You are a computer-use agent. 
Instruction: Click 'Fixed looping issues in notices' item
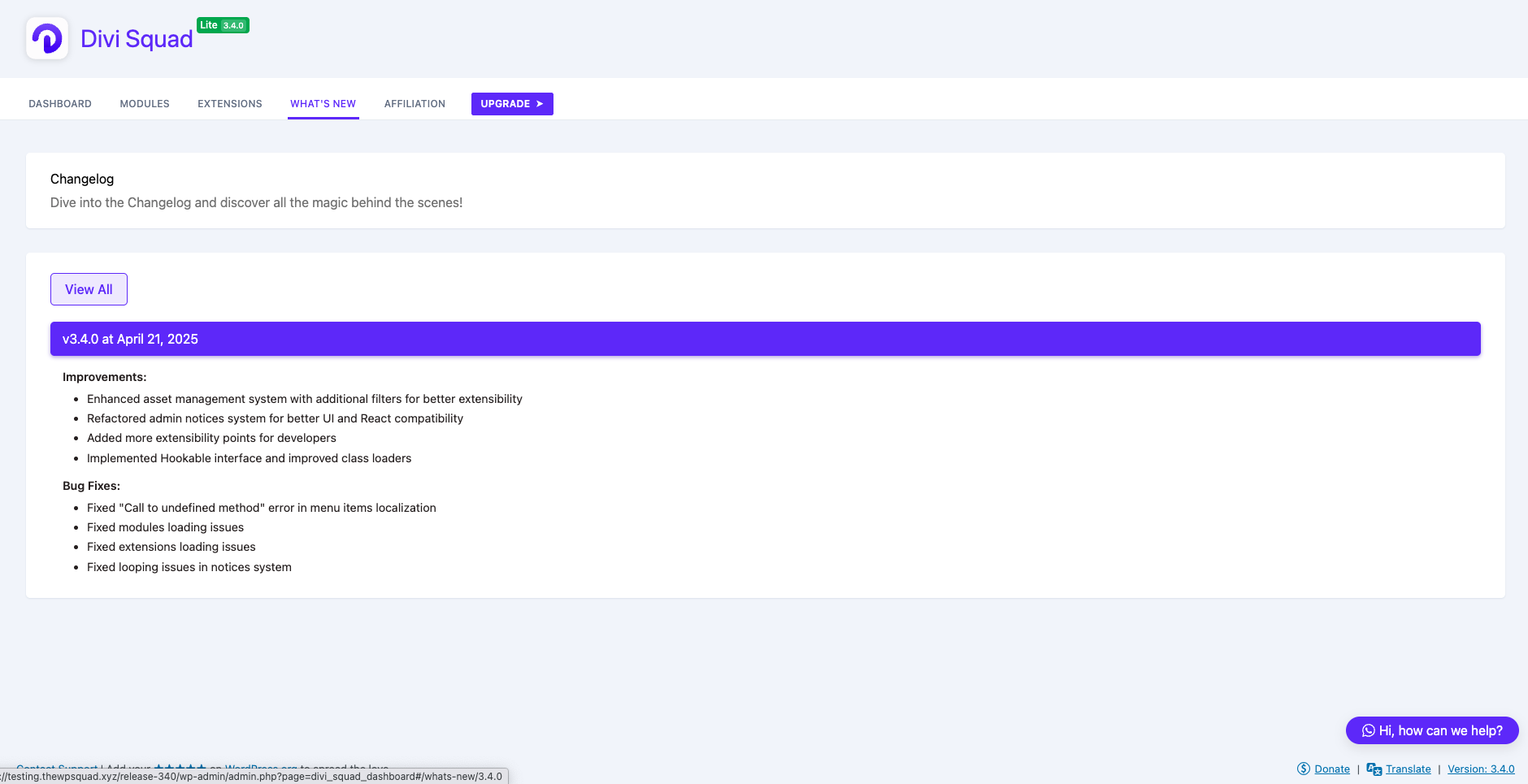(x=189, y=567)
